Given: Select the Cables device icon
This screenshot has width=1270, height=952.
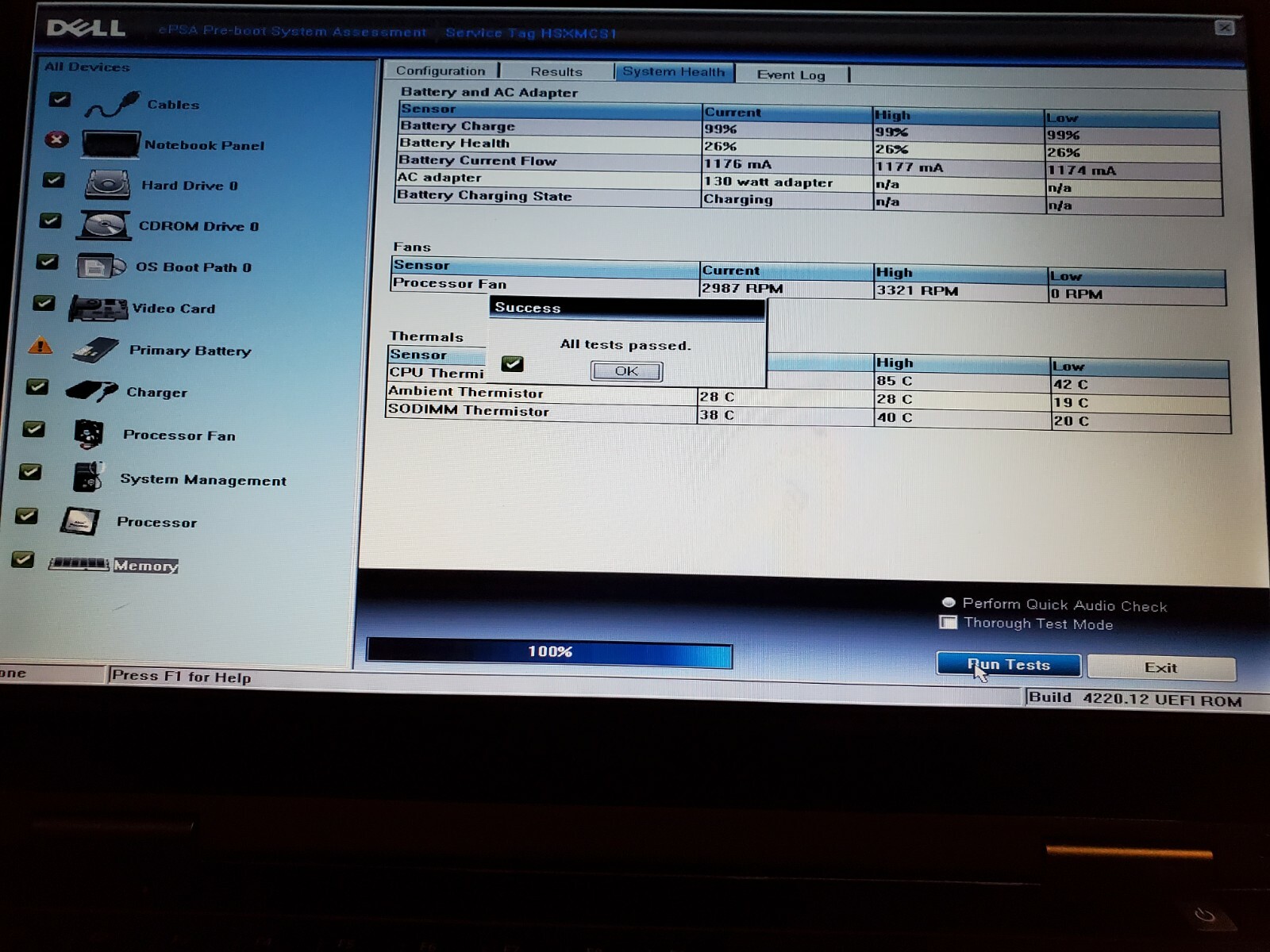Looking at the screenshot, I should [x=112, y=104].
